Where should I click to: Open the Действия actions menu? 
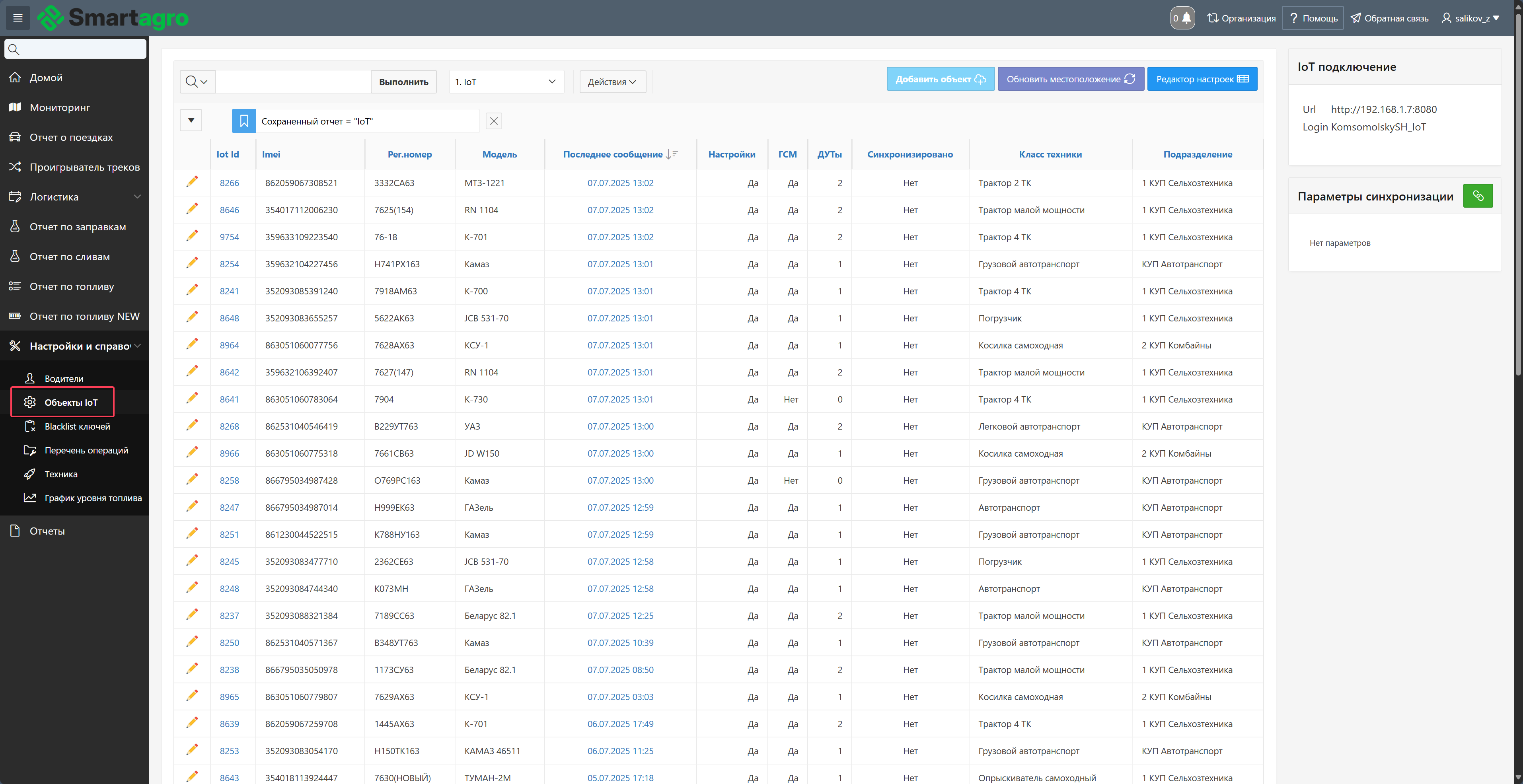tap(612, 82)
